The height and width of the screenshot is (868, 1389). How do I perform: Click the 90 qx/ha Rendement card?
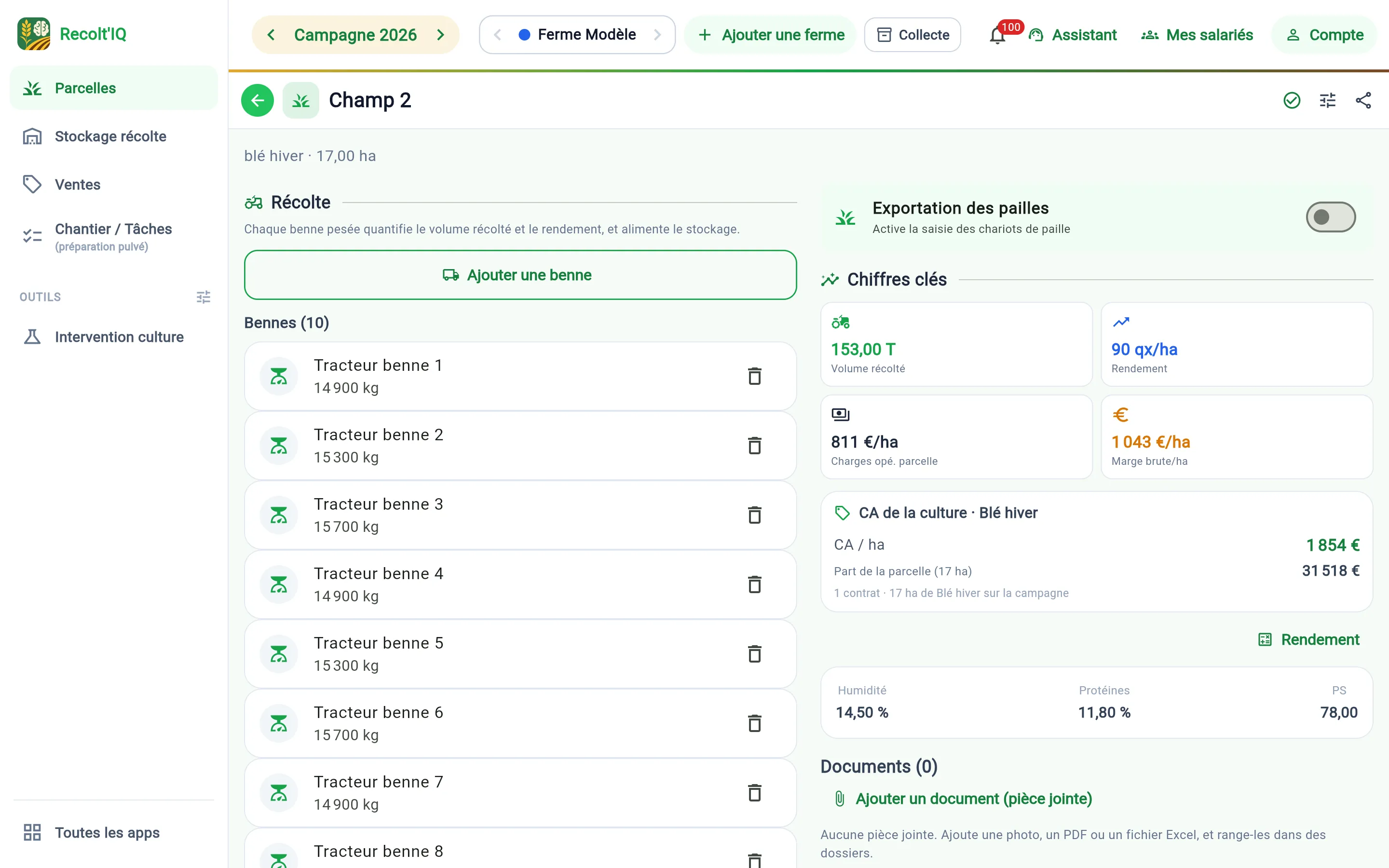pyautogui.click(x=1237, y=344)
